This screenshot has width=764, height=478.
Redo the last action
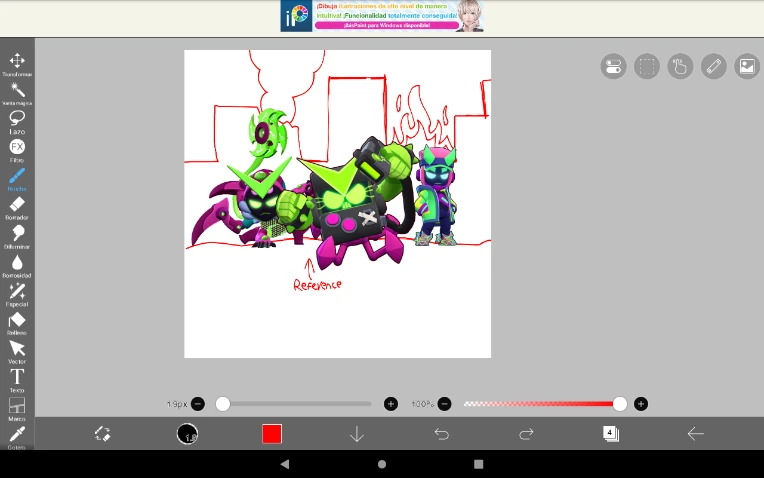tap(526, 434)
